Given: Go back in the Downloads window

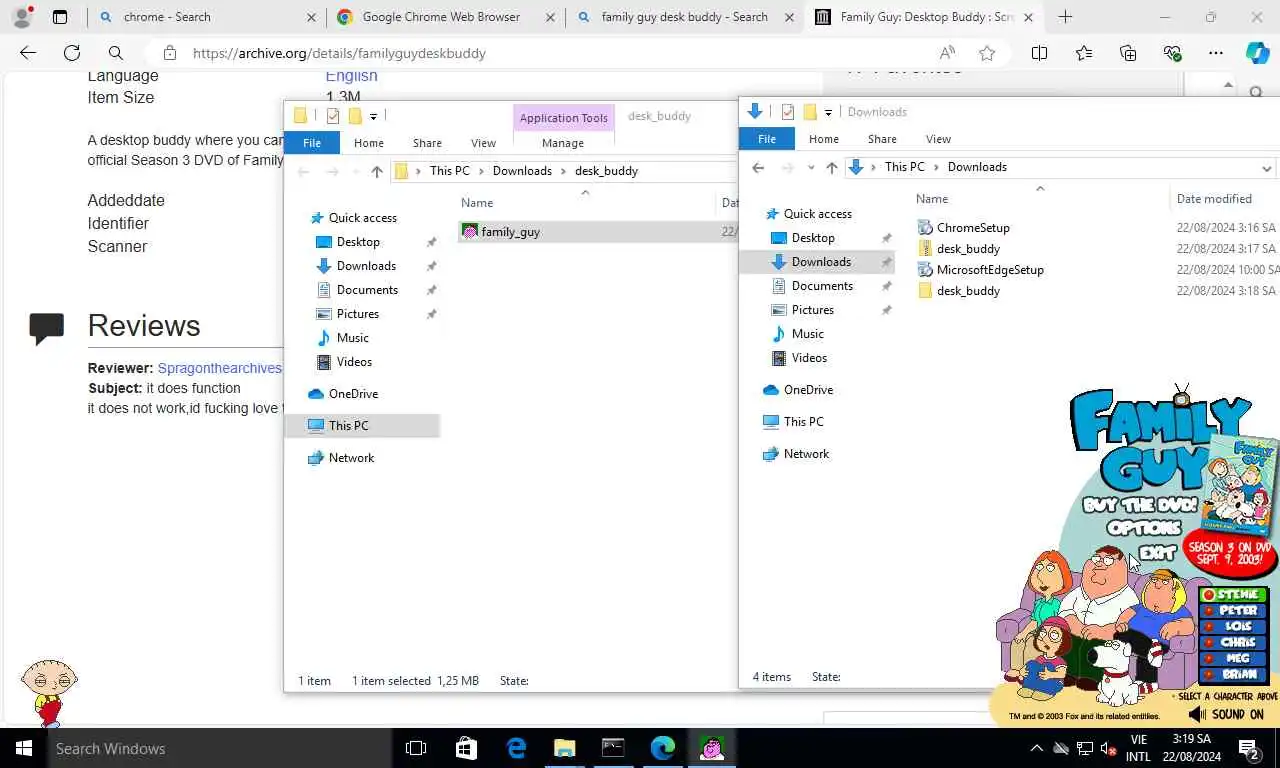Looking at the screenshot, I should tap(758, 167).
